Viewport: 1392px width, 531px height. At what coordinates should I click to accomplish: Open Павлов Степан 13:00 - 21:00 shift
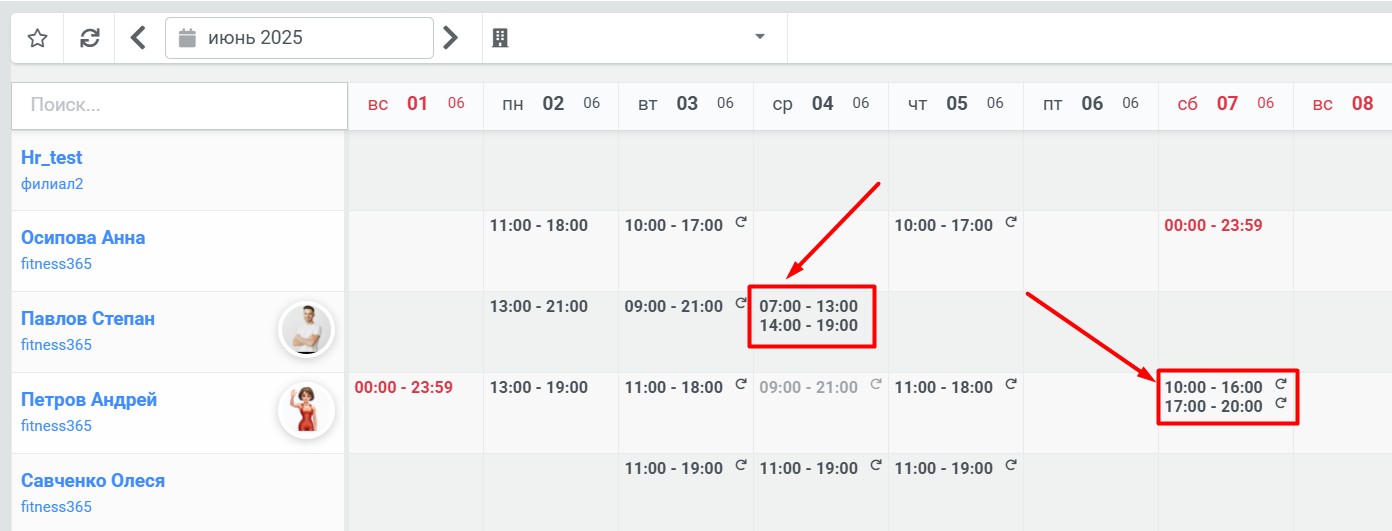click(539, 306)
